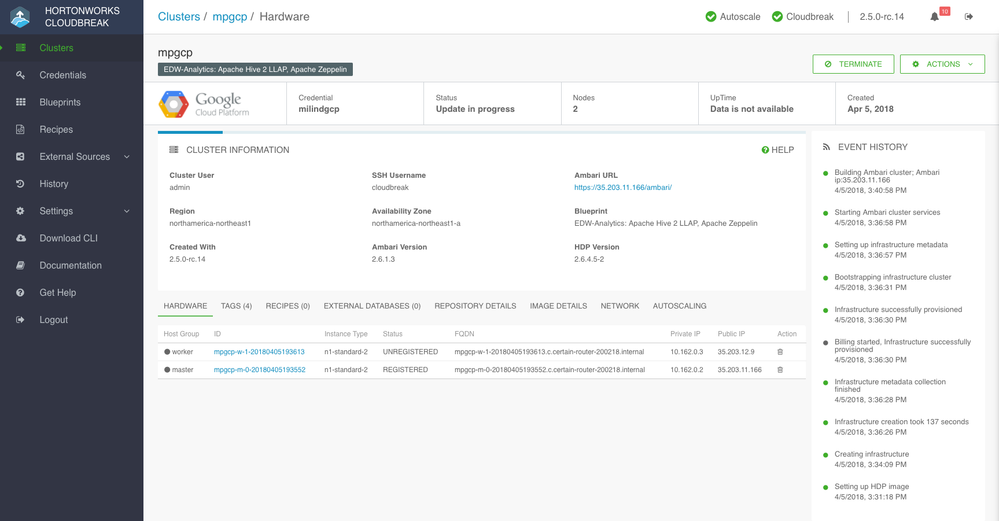The width and height of the screenshot is (999, 521).
Task: Click the Event History RSS icon
Action: pos(826,147)
